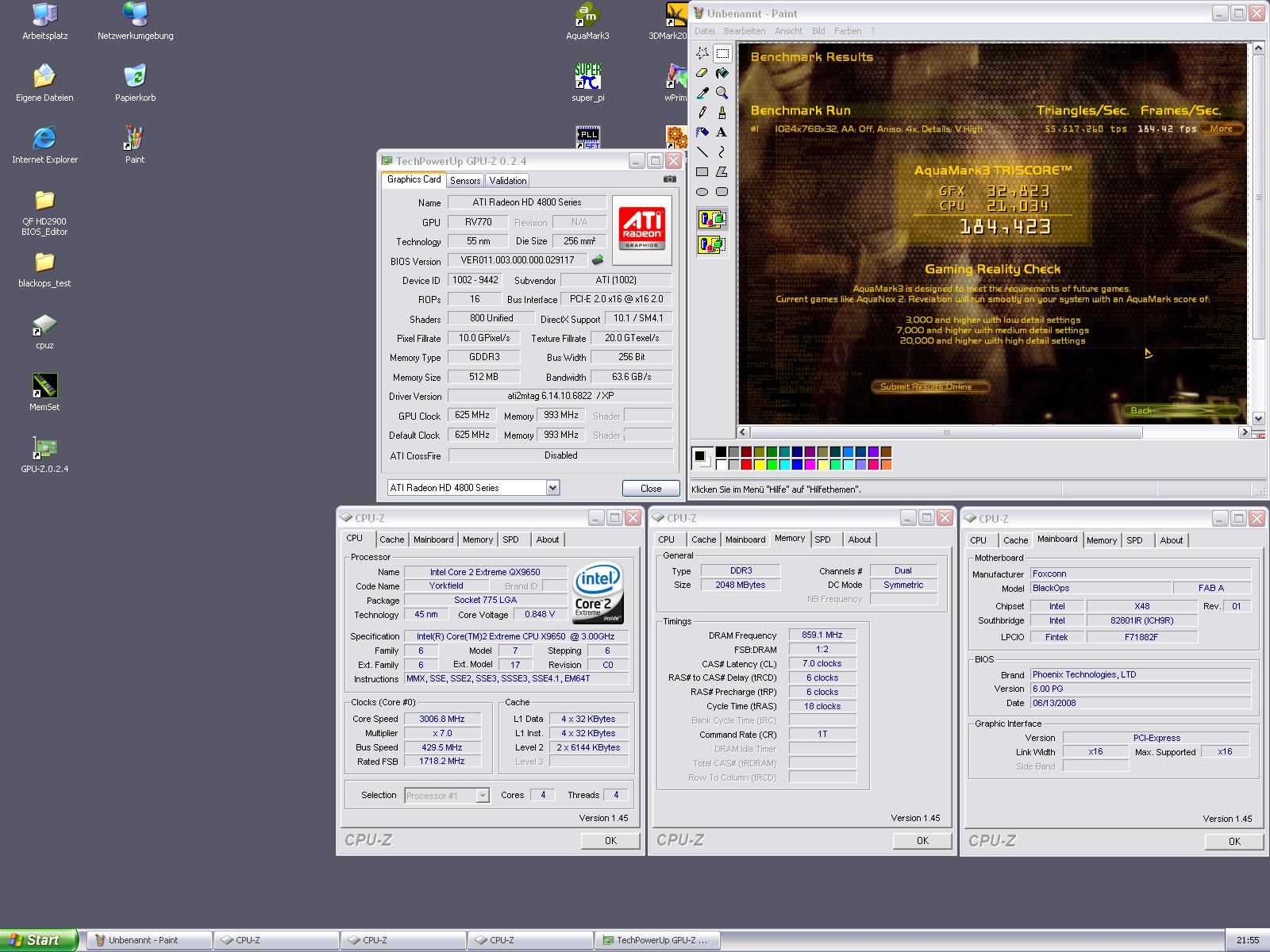The height and width of the screenshot is (952, 1270).
Task: Open the SPD tab in the CPU-Z Memory window
Action: pyautogui.click(x=823, y=539)
